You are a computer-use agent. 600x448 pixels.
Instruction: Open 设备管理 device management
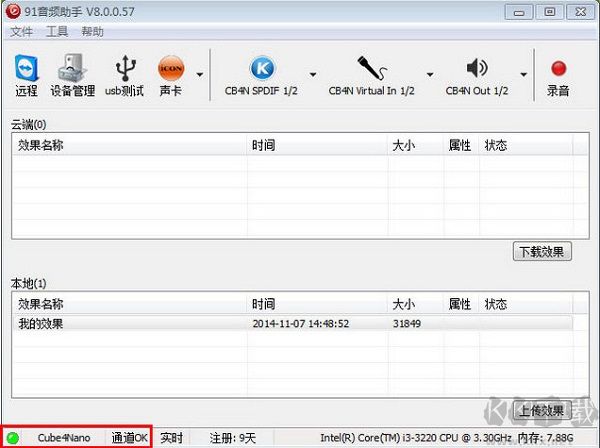pyautogui.click(x=73, y=75)
